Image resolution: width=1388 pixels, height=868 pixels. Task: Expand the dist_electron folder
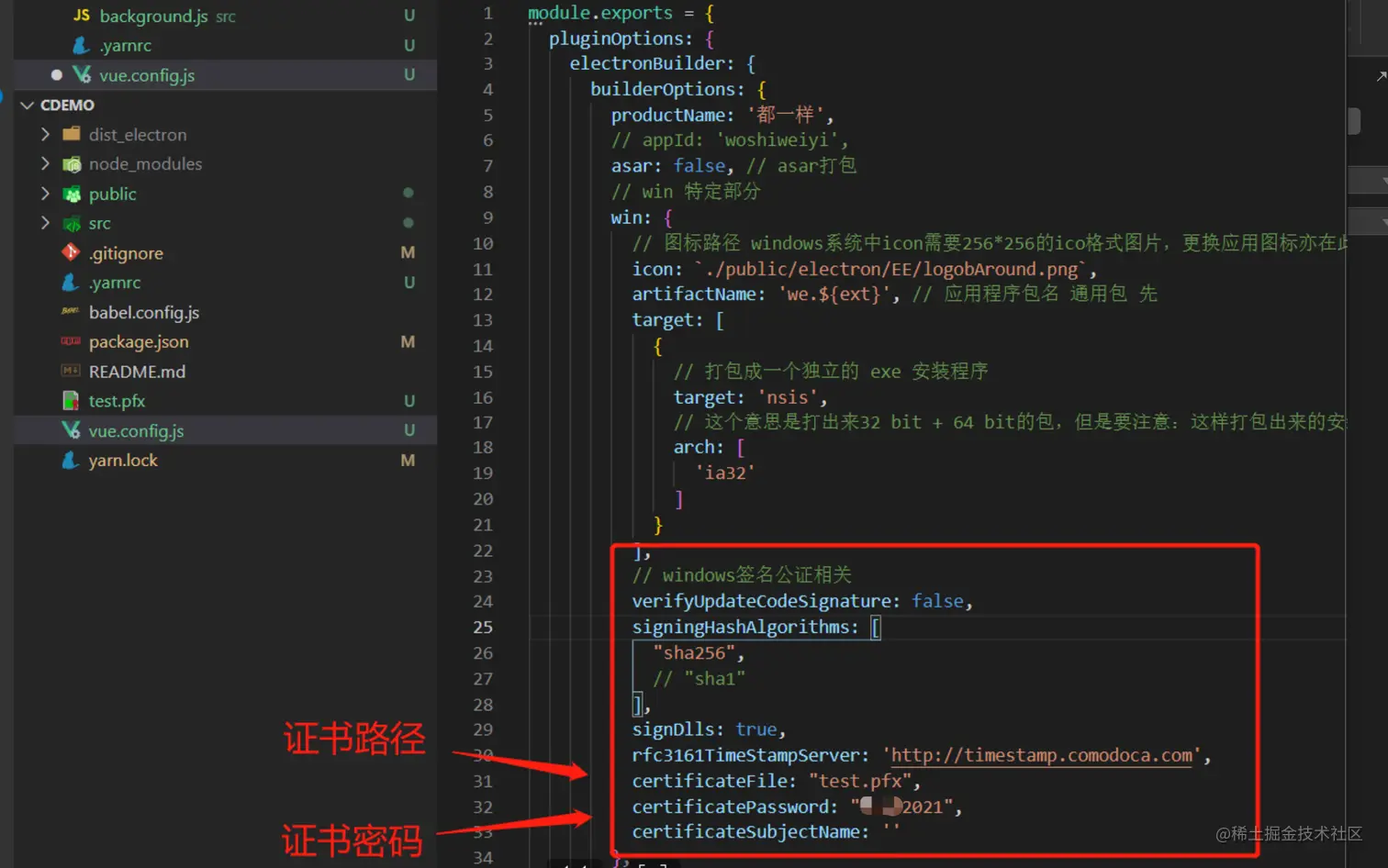click(x=45, y=134)
